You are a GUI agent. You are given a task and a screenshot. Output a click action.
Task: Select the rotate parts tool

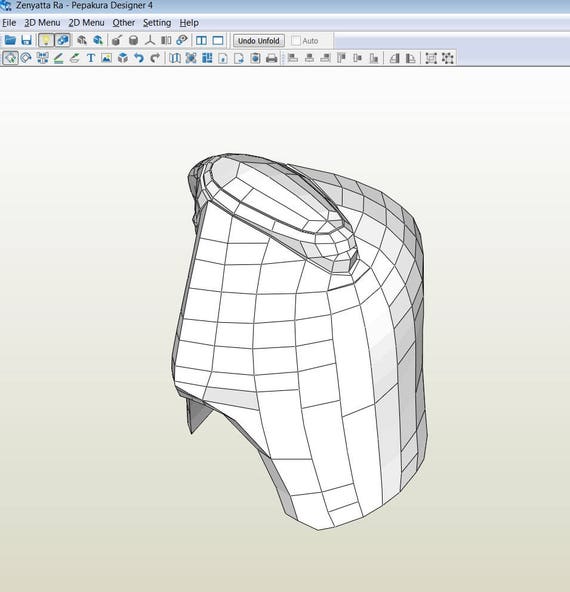(26, 58)
